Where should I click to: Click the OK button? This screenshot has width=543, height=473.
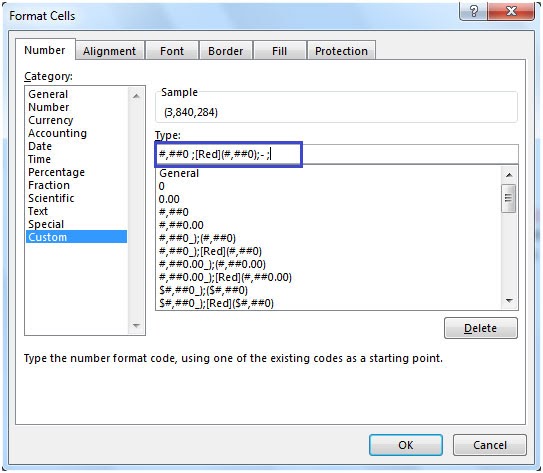406,445
